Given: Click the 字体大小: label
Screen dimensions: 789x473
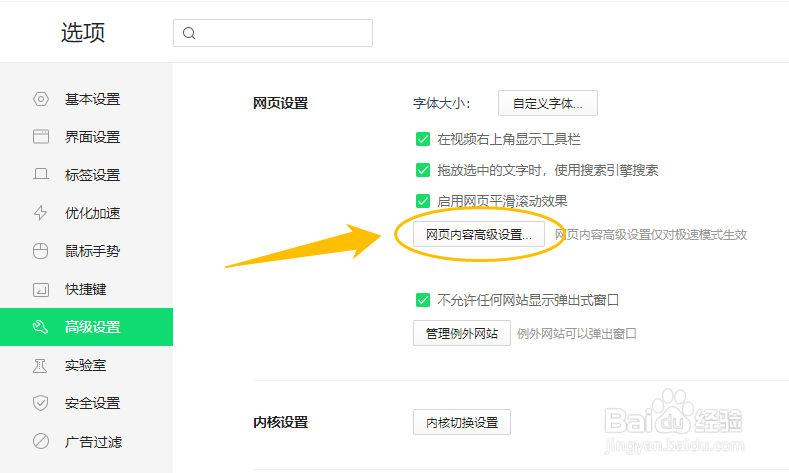Looking at the screenshot, I should click(442, 104).
